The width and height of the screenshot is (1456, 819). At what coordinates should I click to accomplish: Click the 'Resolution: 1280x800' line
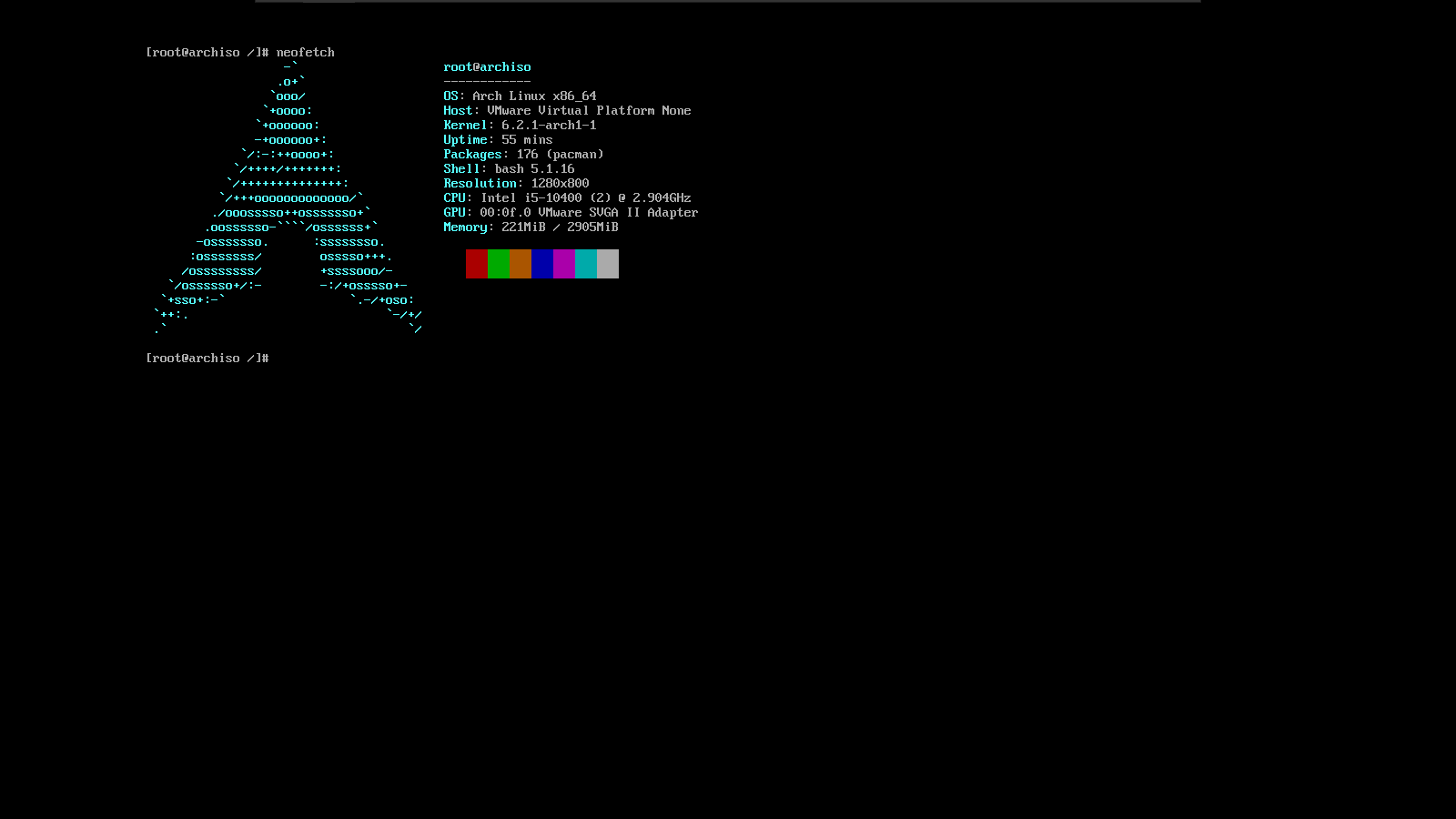tap(517, 184)
